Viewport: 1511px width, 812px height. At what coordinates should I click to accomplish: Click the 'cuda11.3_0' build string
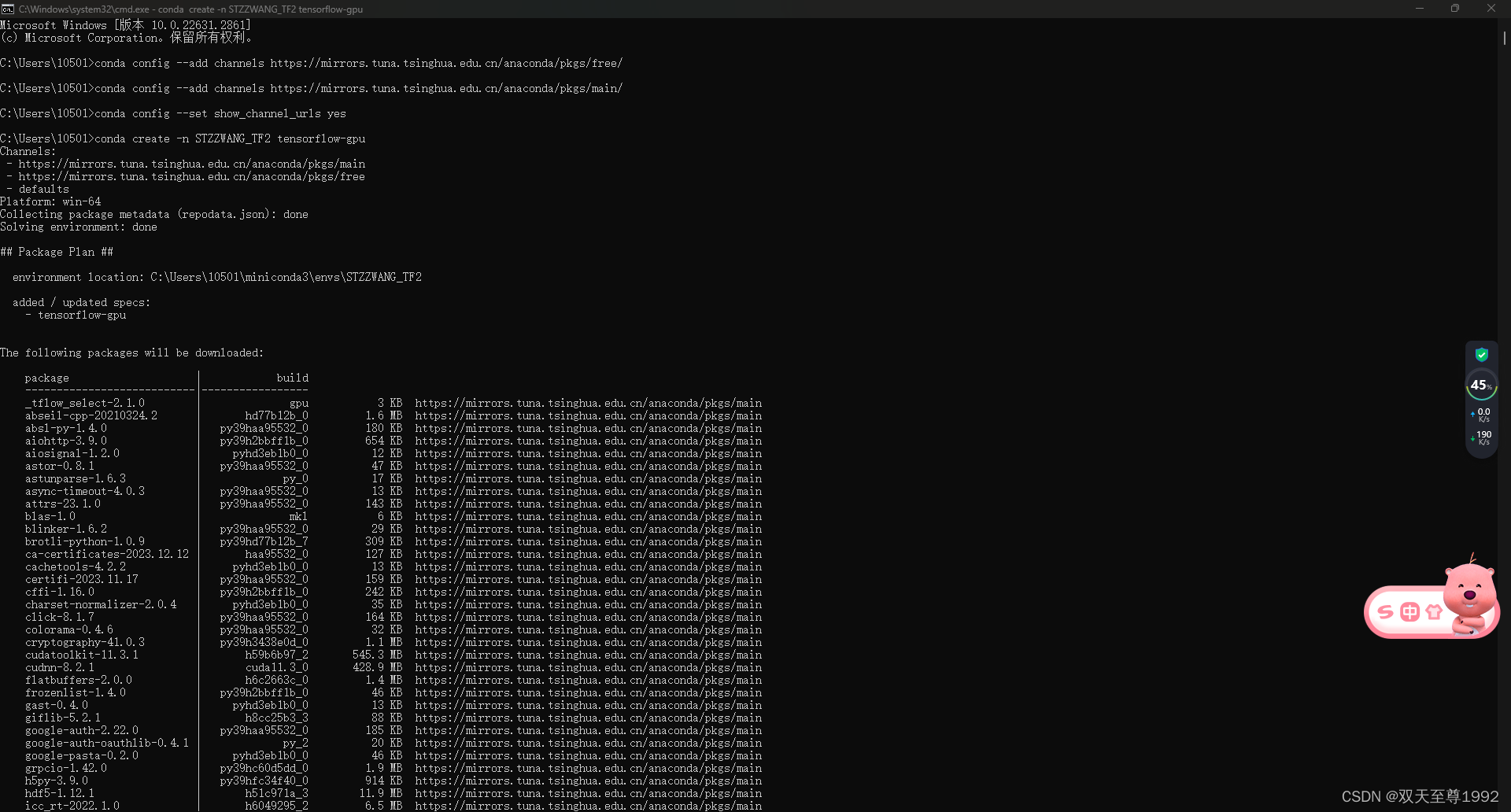click(x=277, y=667)
